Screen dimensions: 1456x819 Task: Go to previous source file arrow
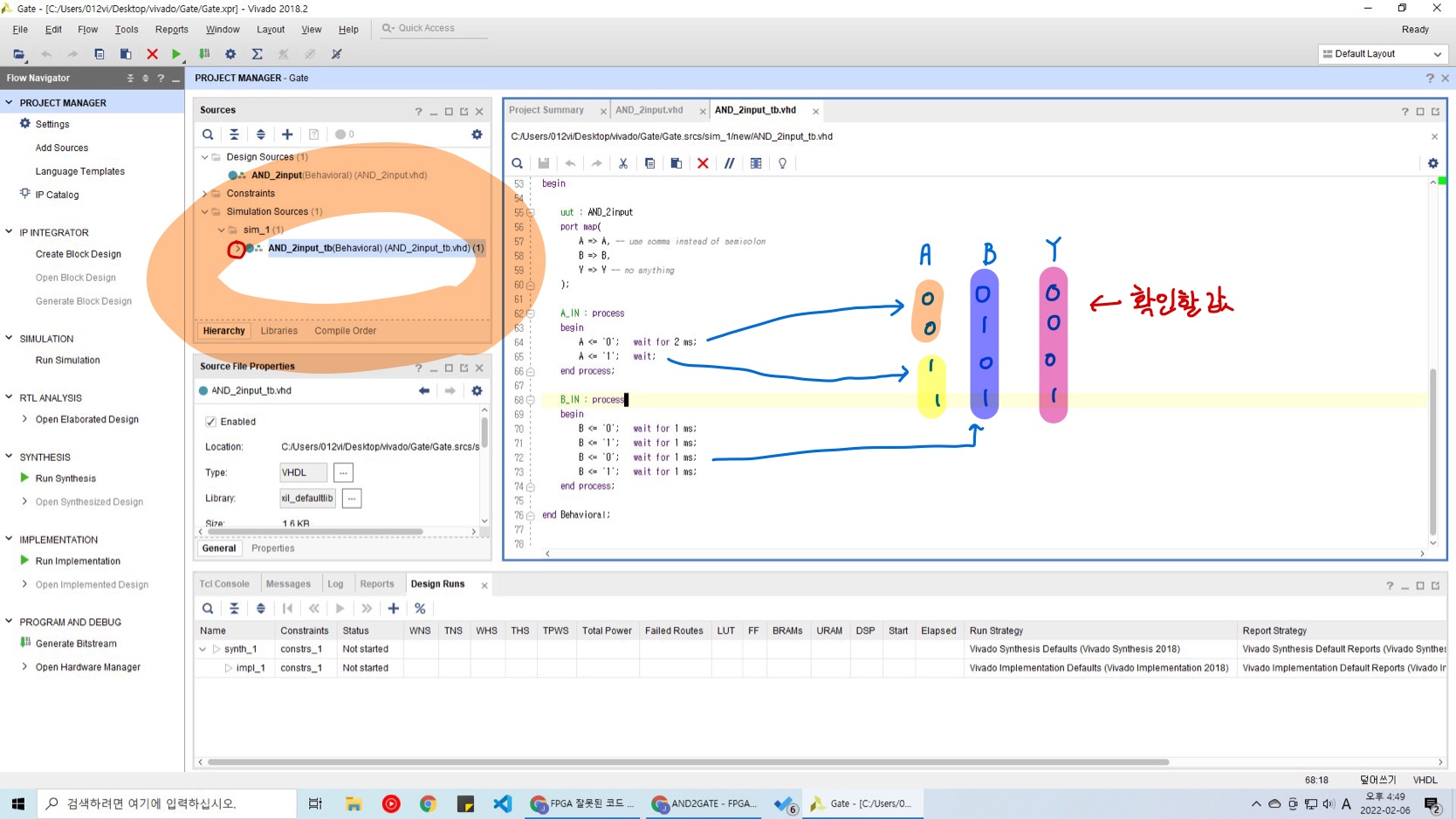pos(424,391)
